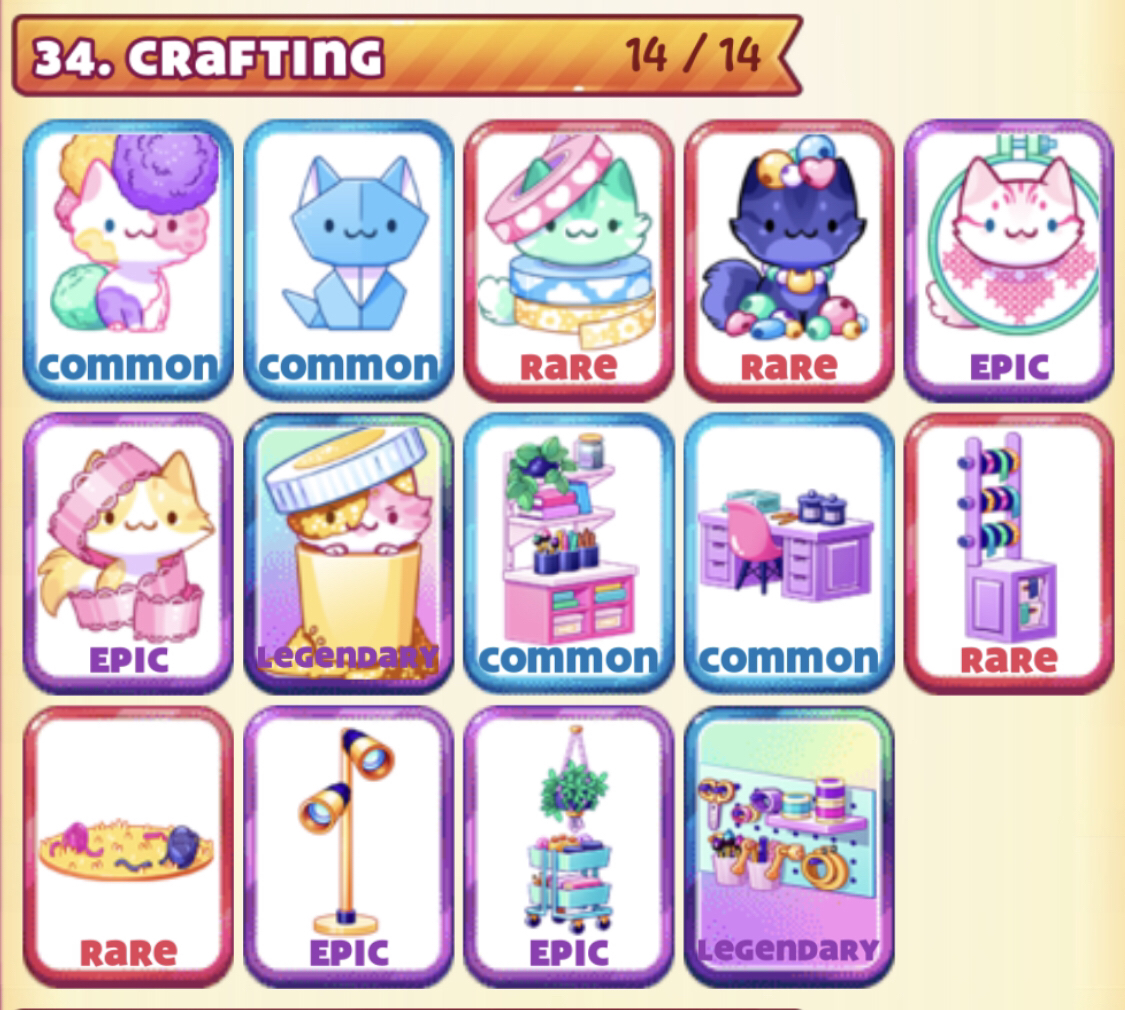The height and width of the screenshot is (1010, 1125).
Task: Click the Legendary label on jar cat card
Action: click(348, 656)
